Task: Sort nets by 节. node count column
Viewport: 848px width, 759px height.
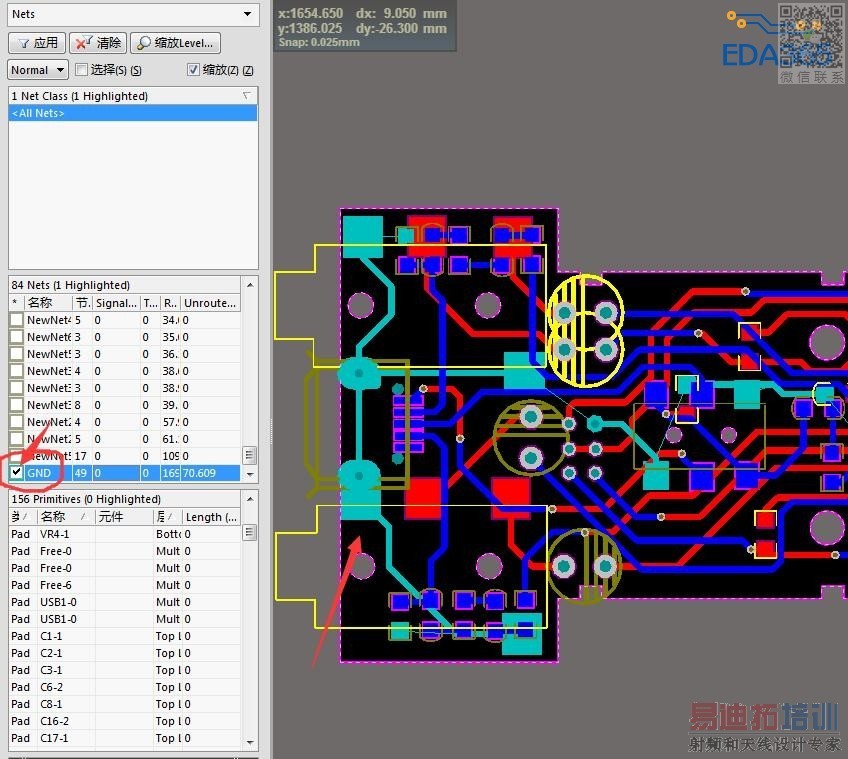Action: point(83,303)
